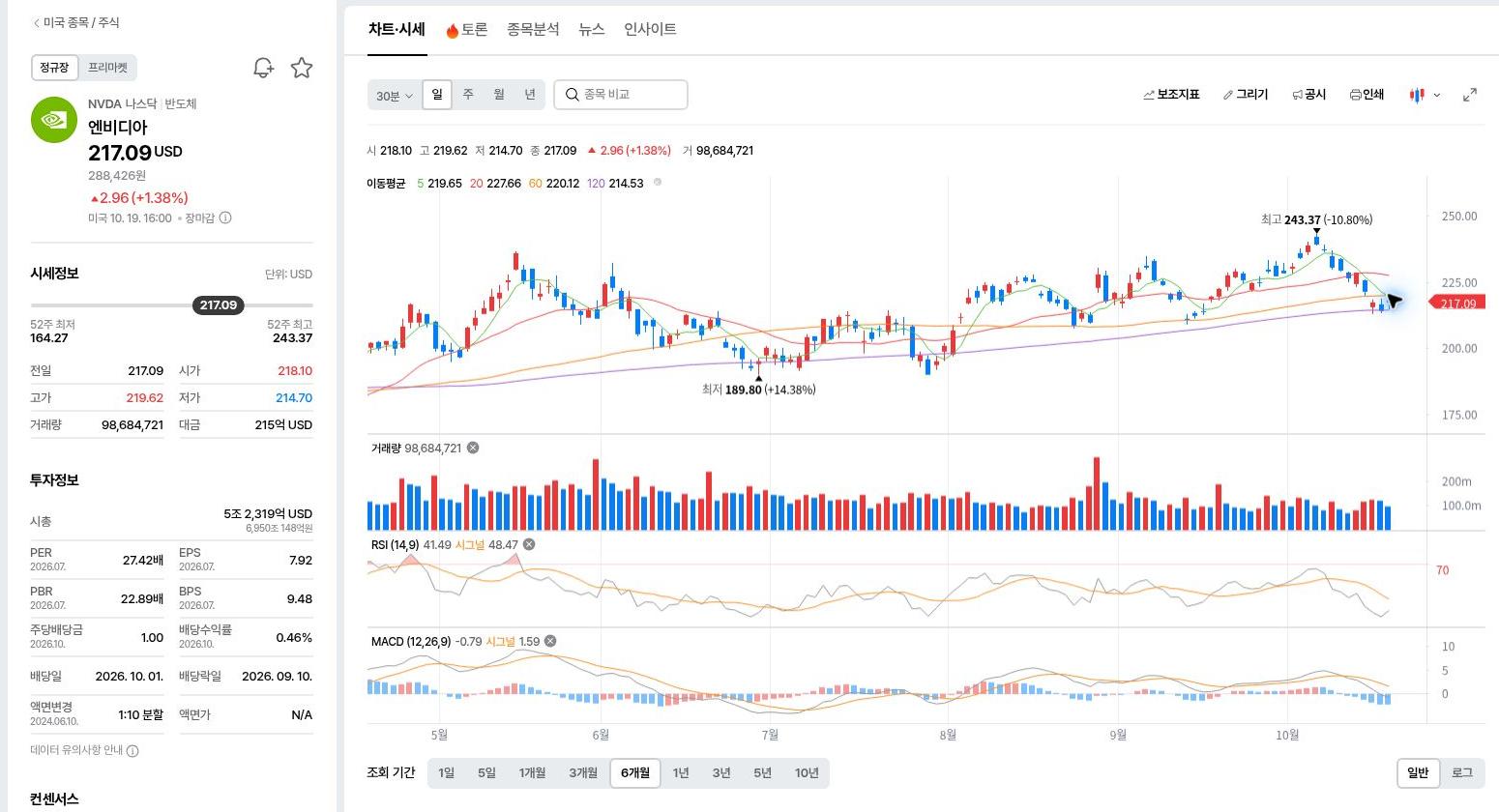Open the 보조지표 indicators tool

click(1171, 95)
